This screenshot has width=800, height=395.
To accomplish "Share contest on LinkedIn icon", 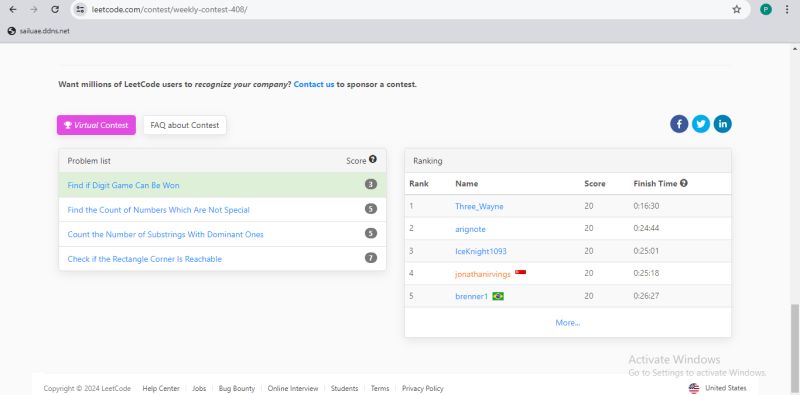I will (722, 124).
